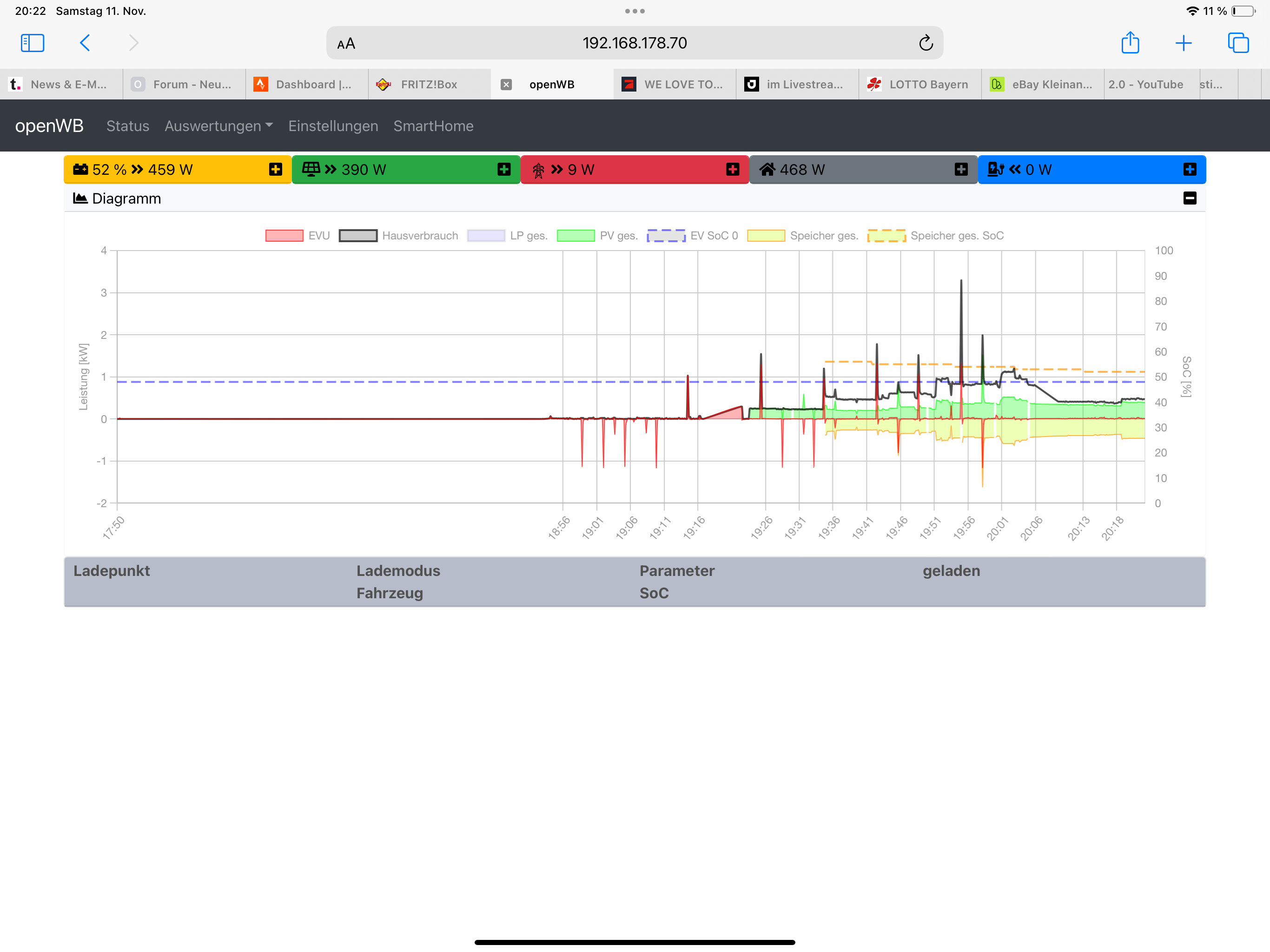This screenshot has width=1270, height=952.
Task: Click the AA reader settings icon
Action: [x=346, y=44]
